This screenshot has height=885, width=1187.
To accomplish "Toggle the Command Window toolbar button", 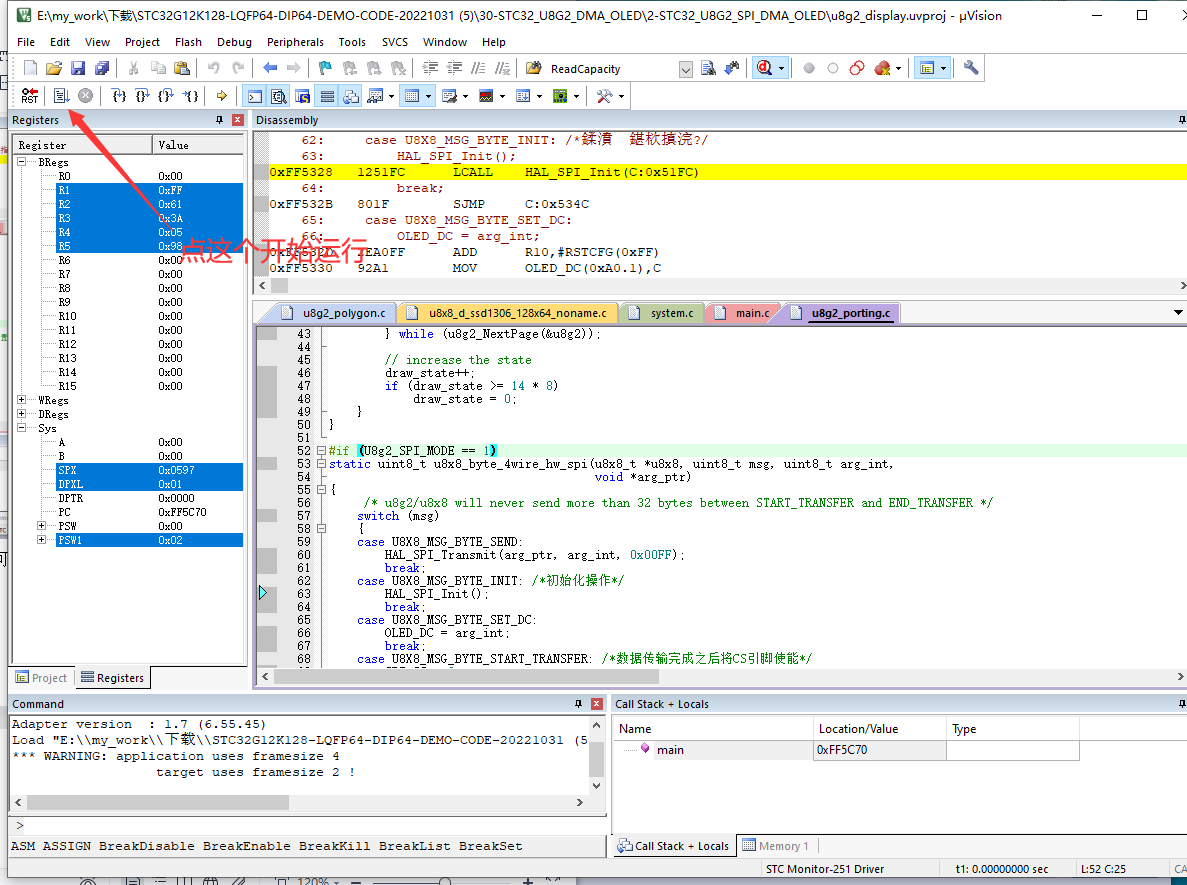I will [x=254, y=96].
